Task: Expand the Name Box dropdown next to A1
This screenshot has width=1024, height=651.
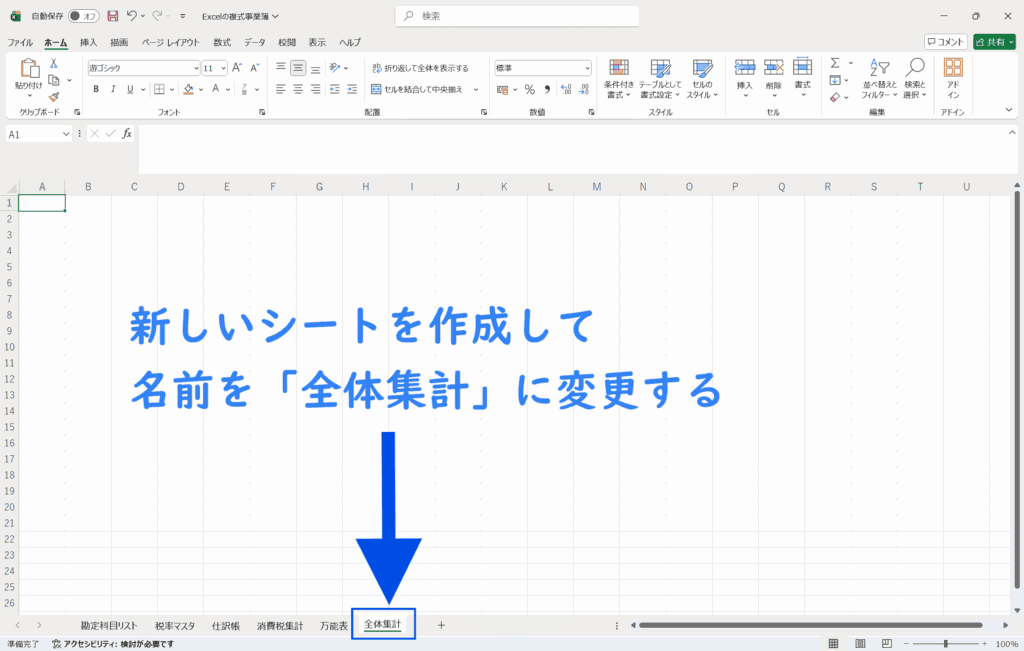Action: point(66,134)
